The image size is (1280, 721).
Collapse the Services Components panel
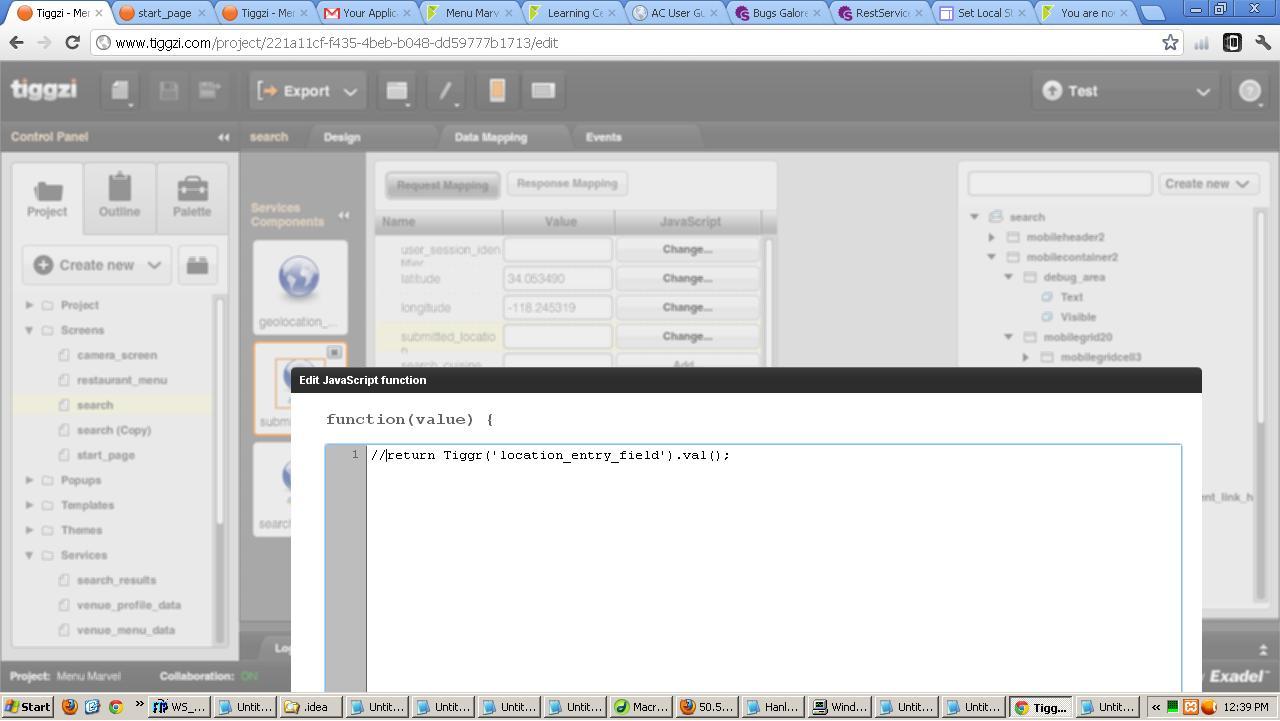343,215
